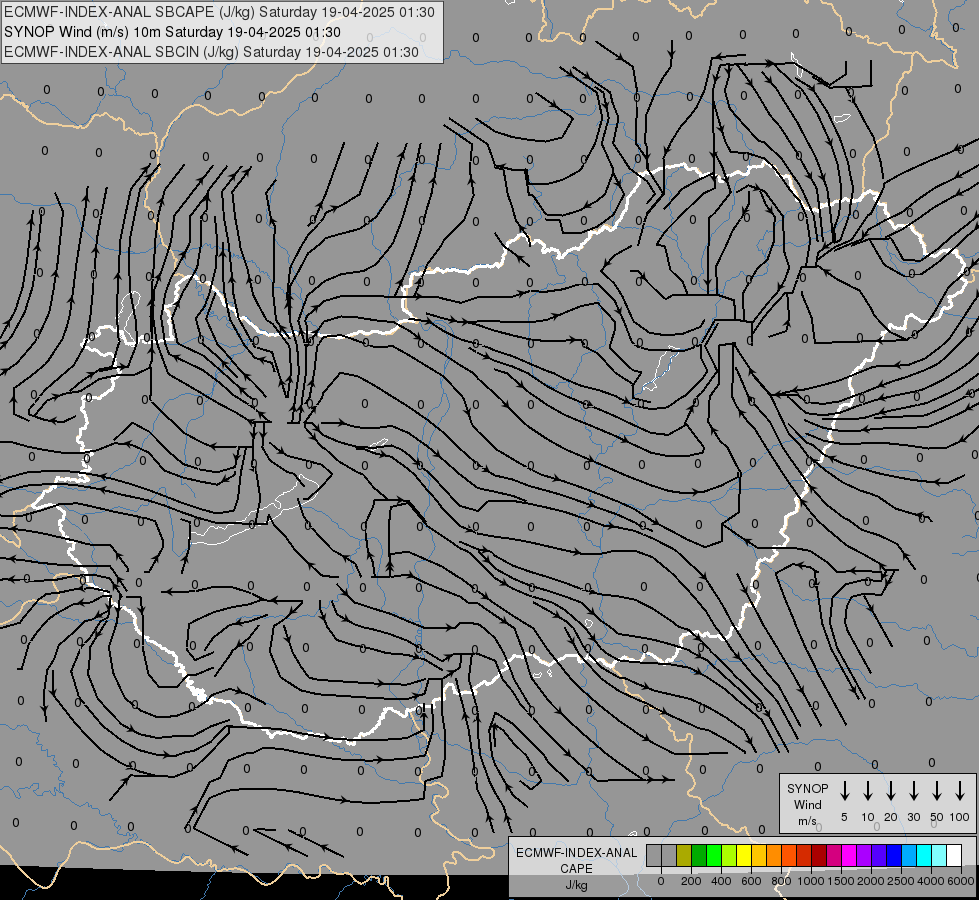The image size is (979, 900).
Task: Select the dark red CAPE swatch at 1000
Action: (x=819, y=855)
